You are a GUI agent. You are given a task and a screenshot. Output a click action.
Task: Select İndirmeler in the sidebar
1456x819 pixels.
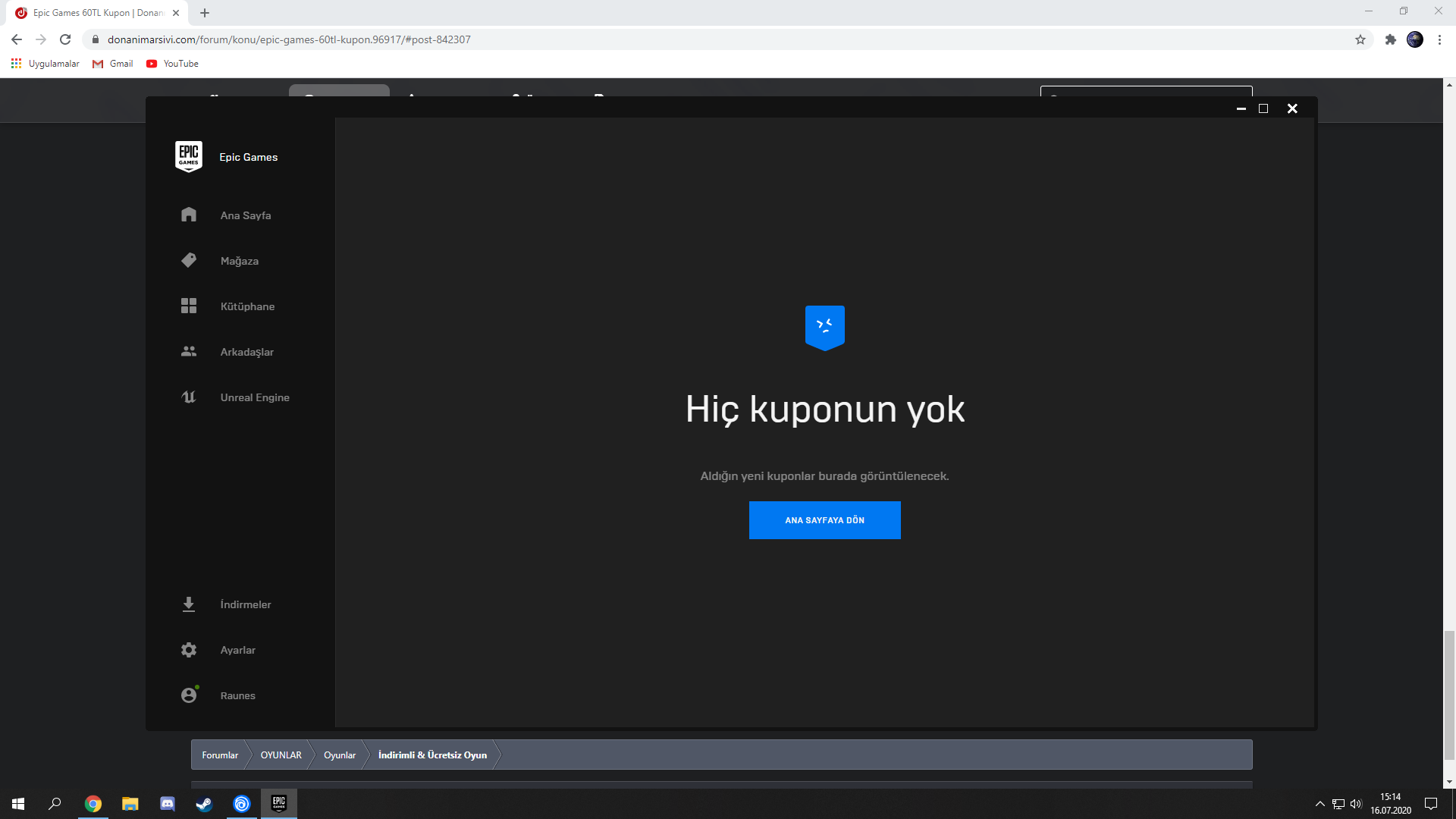(x=246, y=604)
